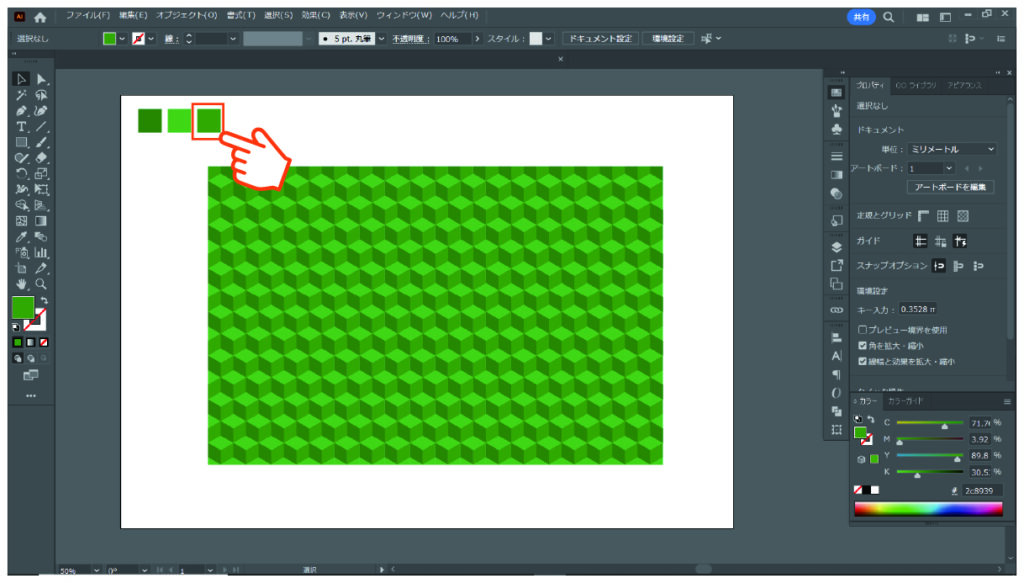Select the Selection tool (black arrow)

21,79
